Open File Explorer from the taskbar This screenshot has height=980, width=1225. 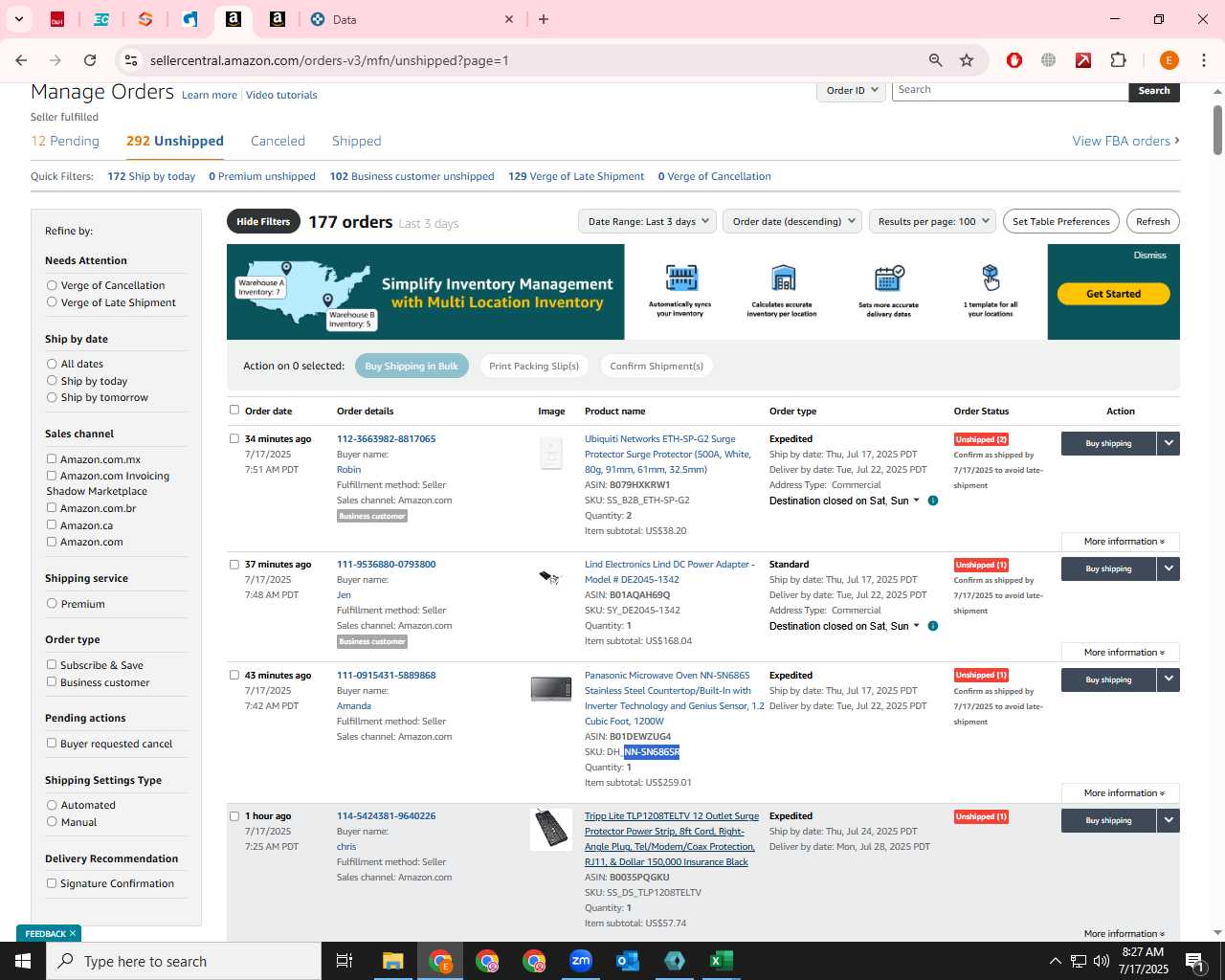coord(393,961)
